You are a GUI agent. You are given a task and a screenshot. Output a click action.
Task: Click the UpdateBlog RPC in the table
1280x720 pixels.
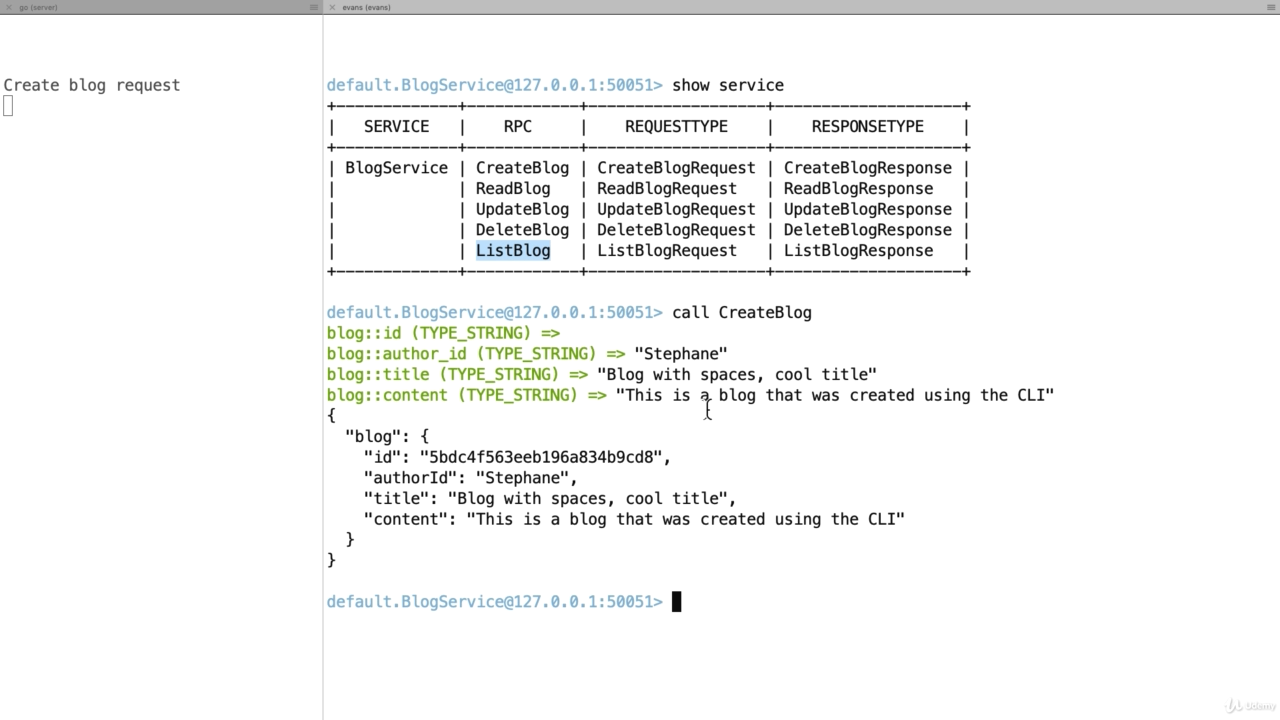point(522,209)
